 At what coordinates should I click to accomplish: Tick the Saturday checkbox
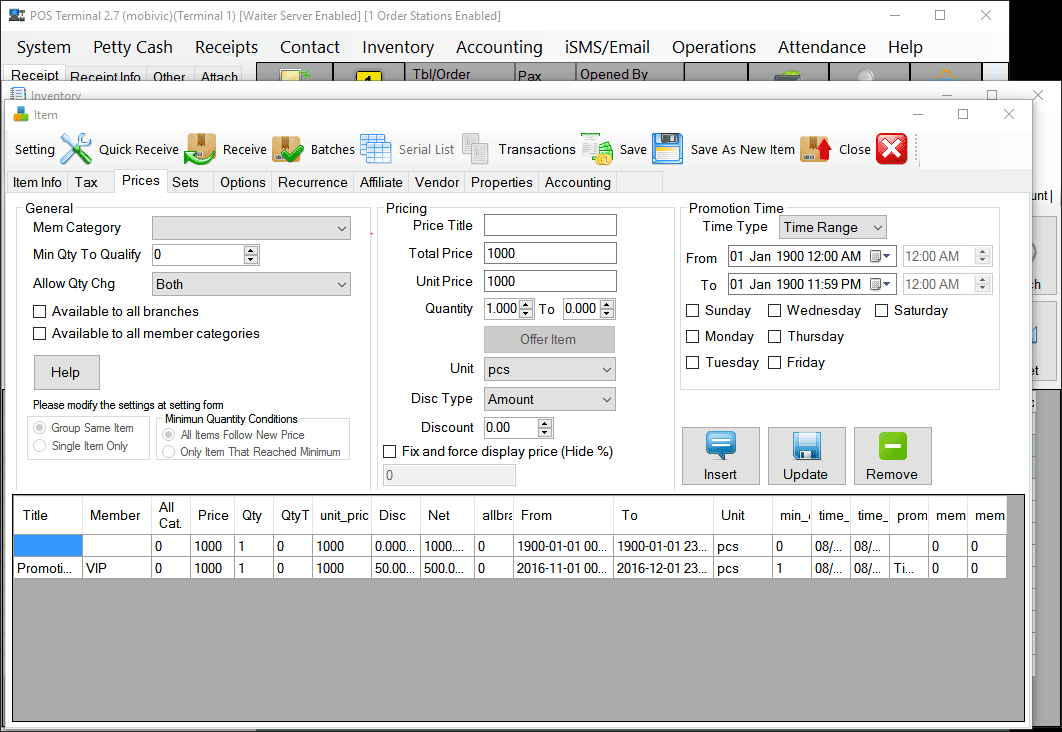(x=881, y=311)
